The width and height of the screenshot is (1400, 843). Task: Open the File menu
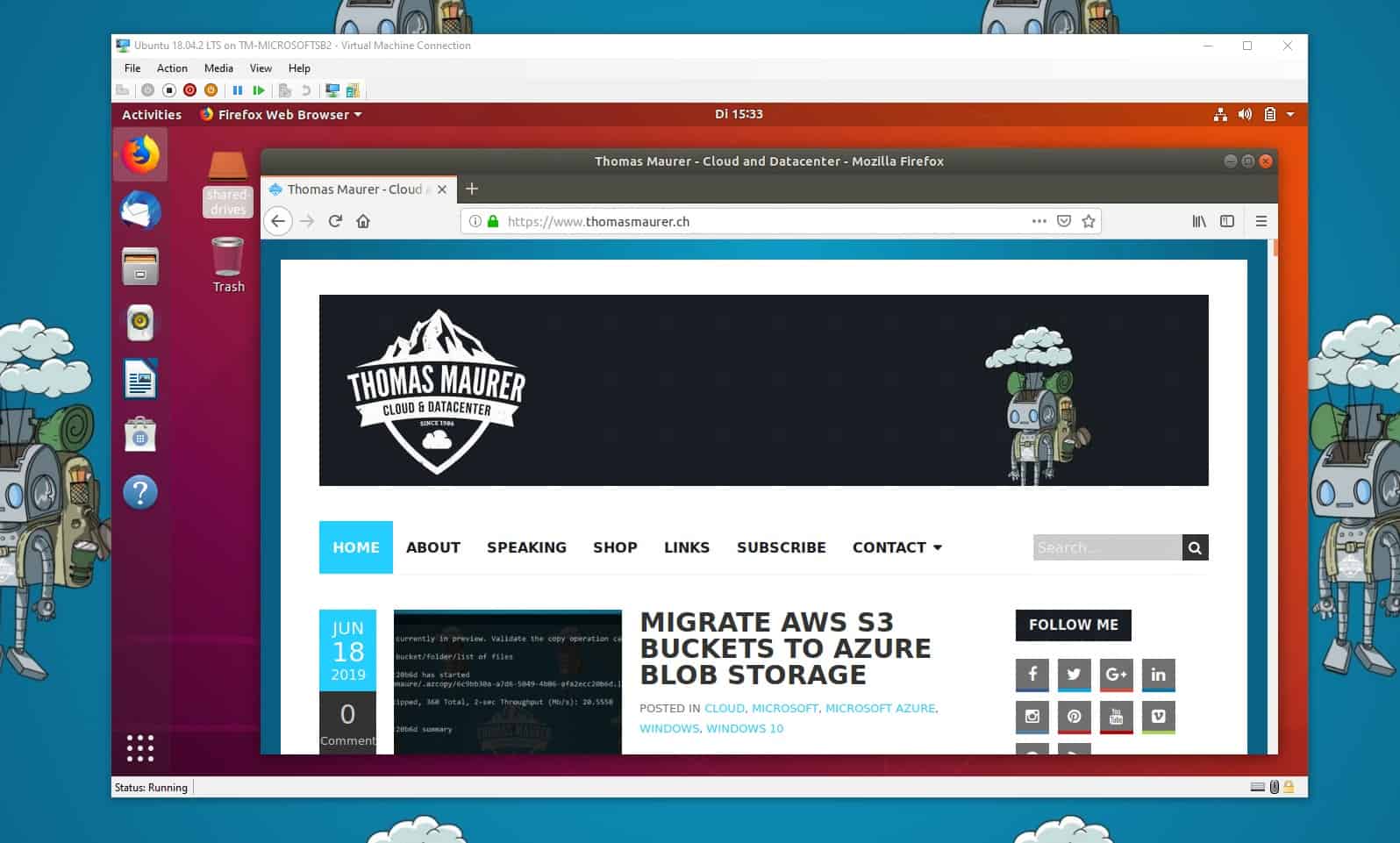pyautogui.click(x=132, y=68)
